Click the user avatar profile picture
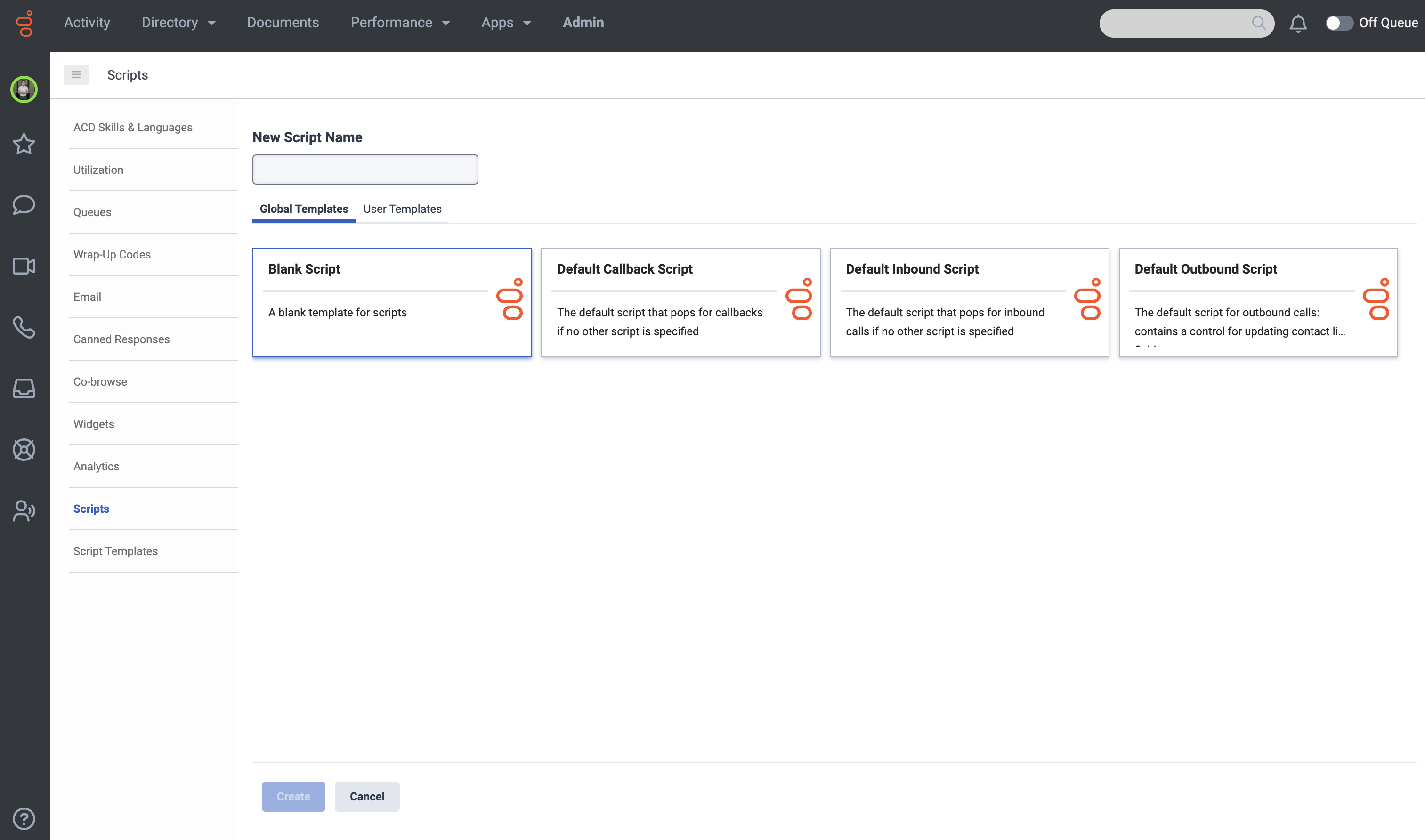This screenshot has height=840, width=1425. pyautogui.click(x=24, y=89)
